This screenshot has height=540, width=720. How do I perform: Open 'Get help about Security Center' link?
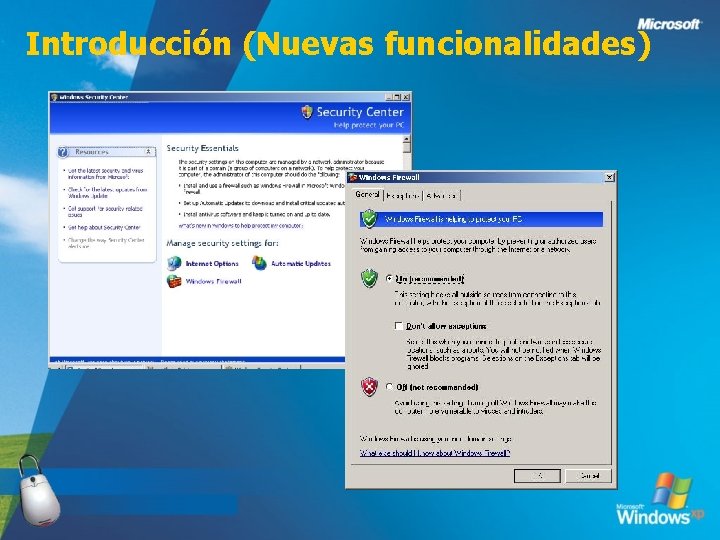[x=104, y=227]
